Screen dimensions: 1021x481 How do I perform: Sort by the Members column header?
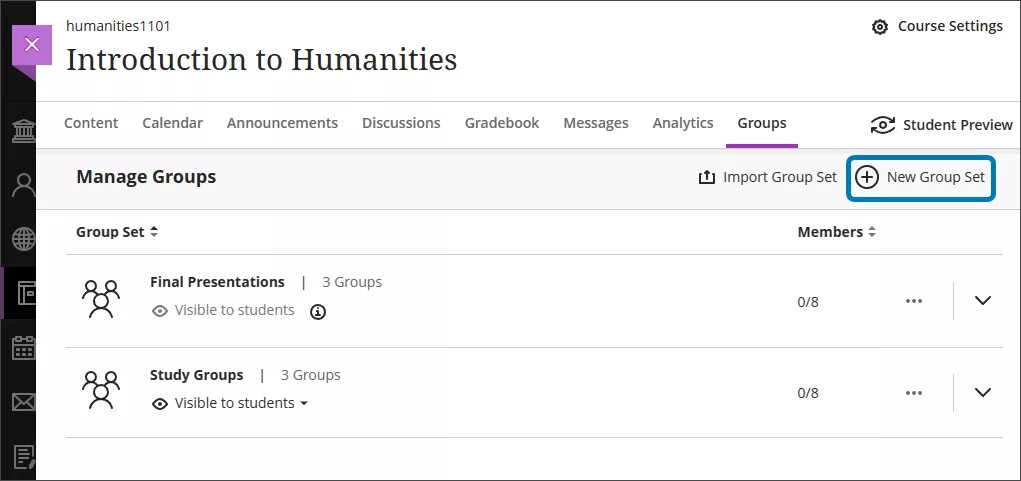[x=836, y=232]
